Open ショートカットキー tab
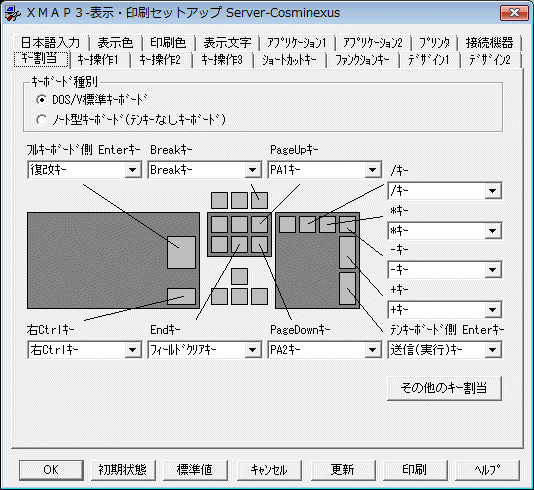 289,60
